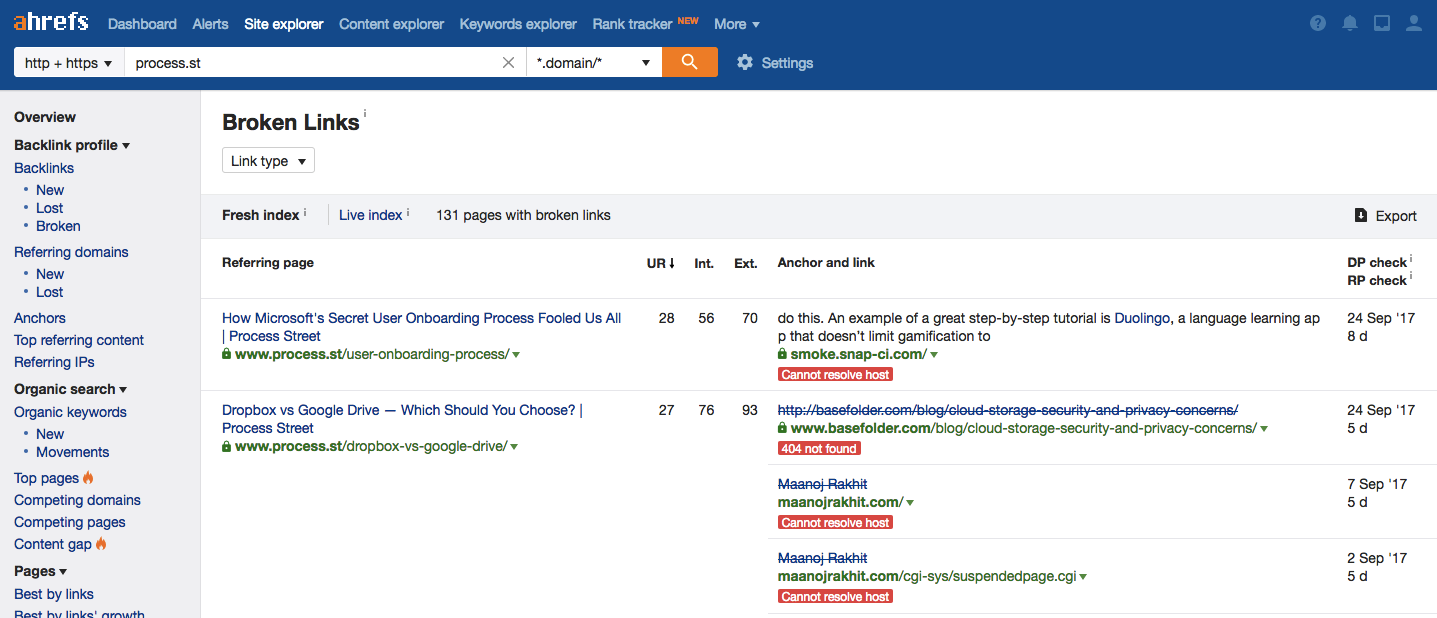Click the flame icon next to Content gap
This screenshot has height=618, width=1437.
101,544
